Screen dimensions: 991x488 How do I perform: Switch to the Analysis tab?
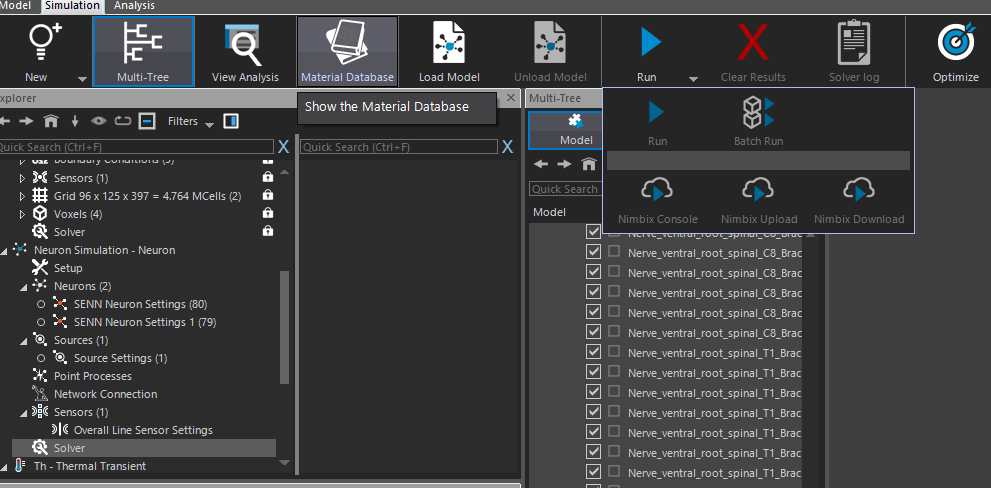[134, 6]
